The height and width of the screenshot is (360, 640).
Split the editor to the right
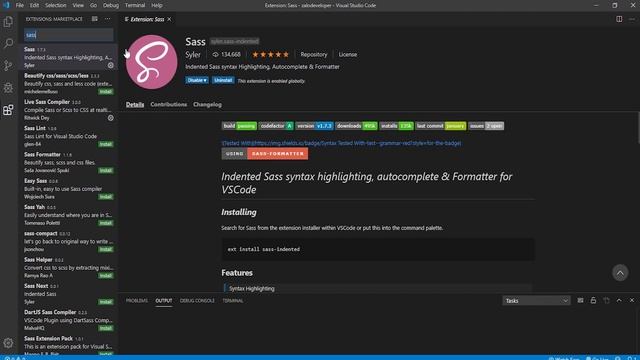tap(619, 19)
